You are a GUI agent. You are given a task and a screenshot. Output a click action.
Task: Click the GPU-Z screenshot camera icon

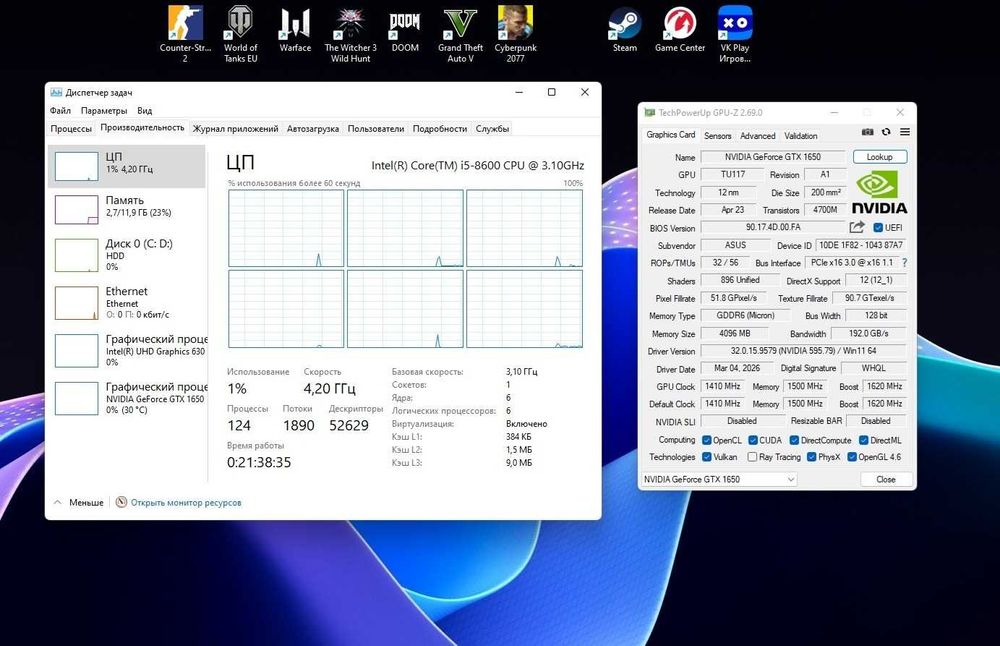tap(867, 132)
